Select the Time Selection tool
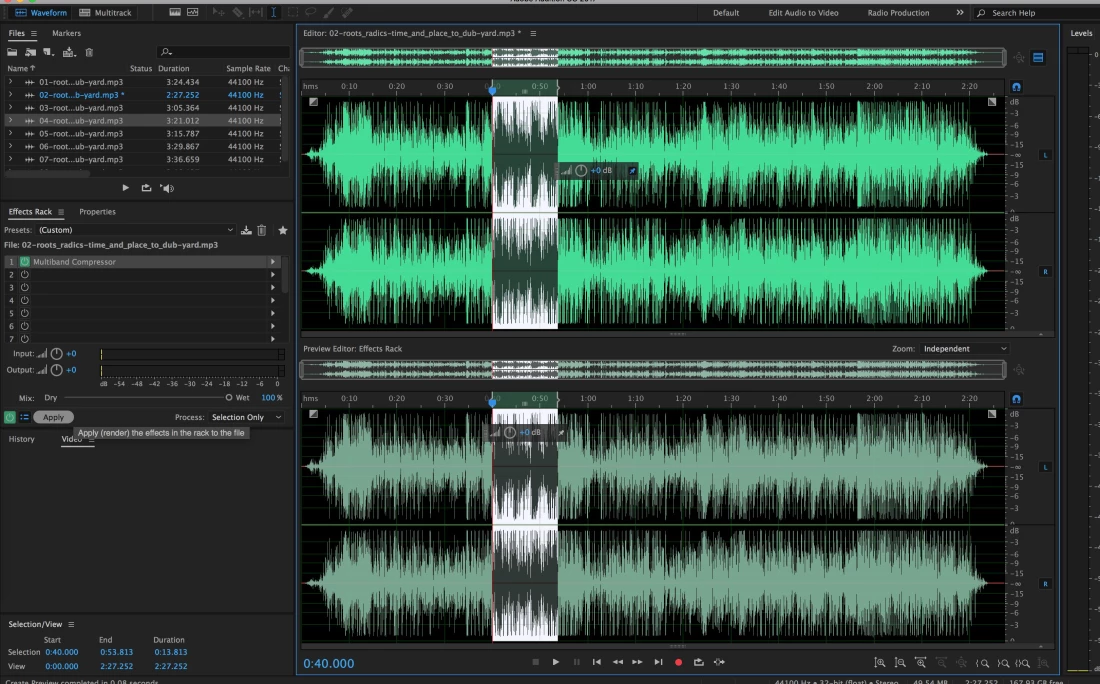The height and width of the screenshot is (684, 1100). (273, 13)
